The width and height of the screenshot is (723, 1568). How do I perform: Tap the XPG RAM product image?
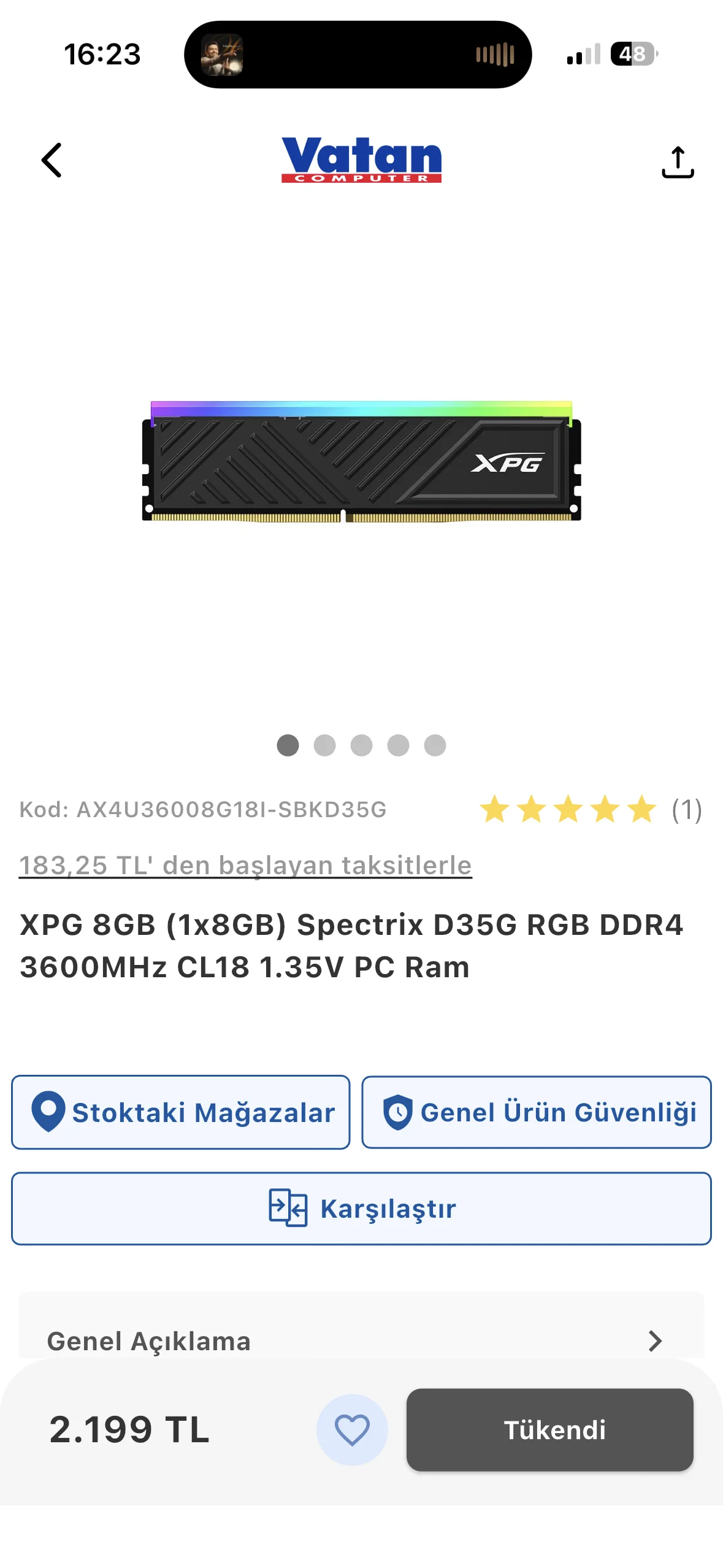(x=361, y=461)
